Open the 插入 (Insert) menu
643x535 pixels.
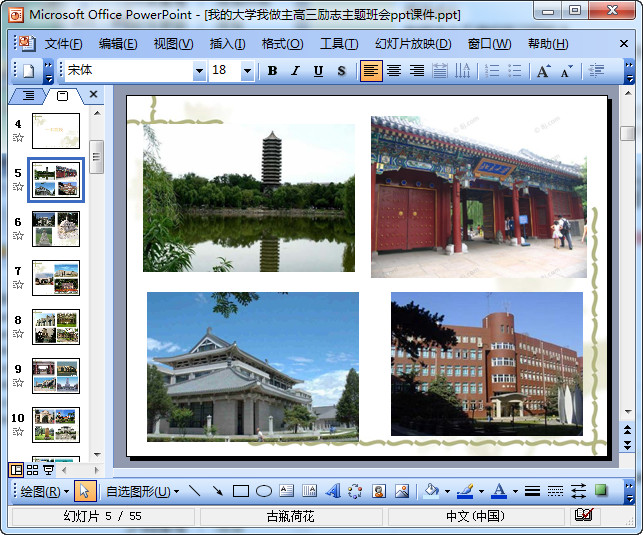coord(227,44)
